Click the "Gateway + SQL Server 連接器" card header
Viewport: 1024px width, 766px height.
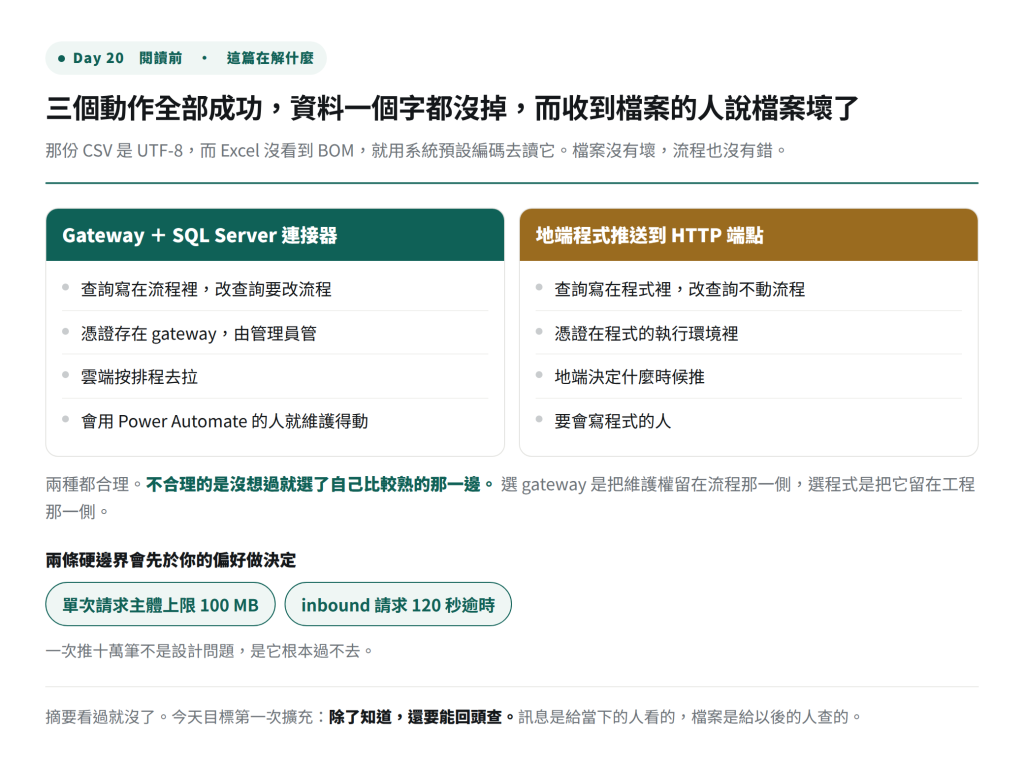pyautogui.click(x=275, y=235)
